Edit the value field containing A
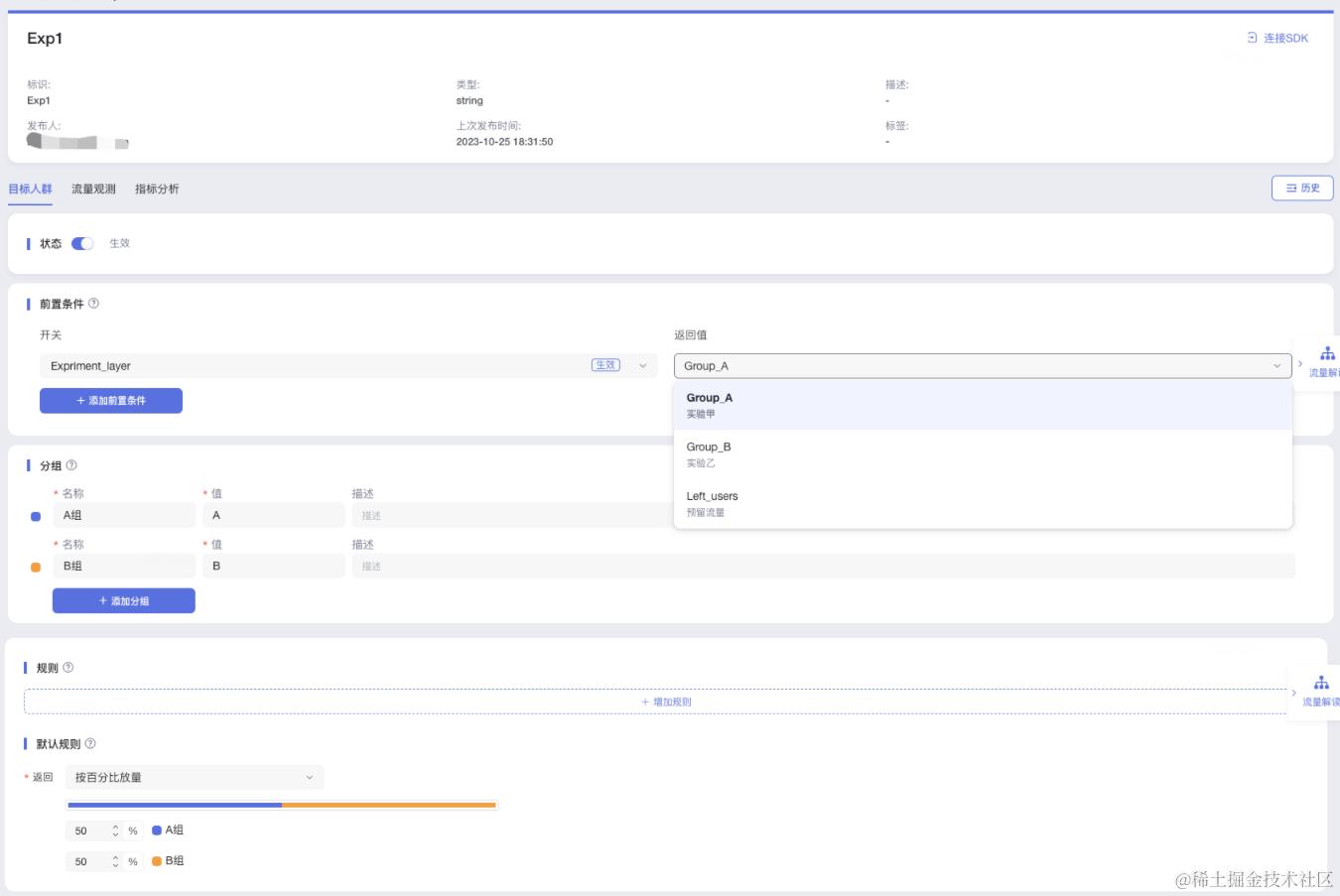 273,515
